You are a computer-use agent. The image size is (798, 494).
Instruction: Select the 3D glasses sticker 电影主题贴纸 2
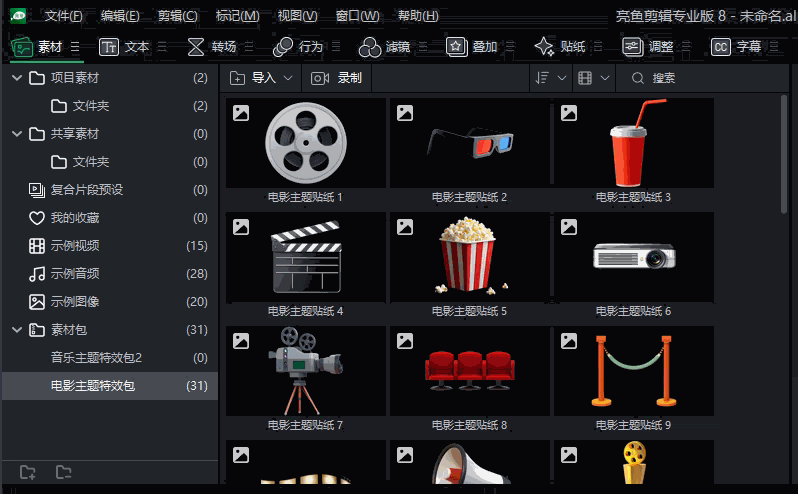[470, 143]
